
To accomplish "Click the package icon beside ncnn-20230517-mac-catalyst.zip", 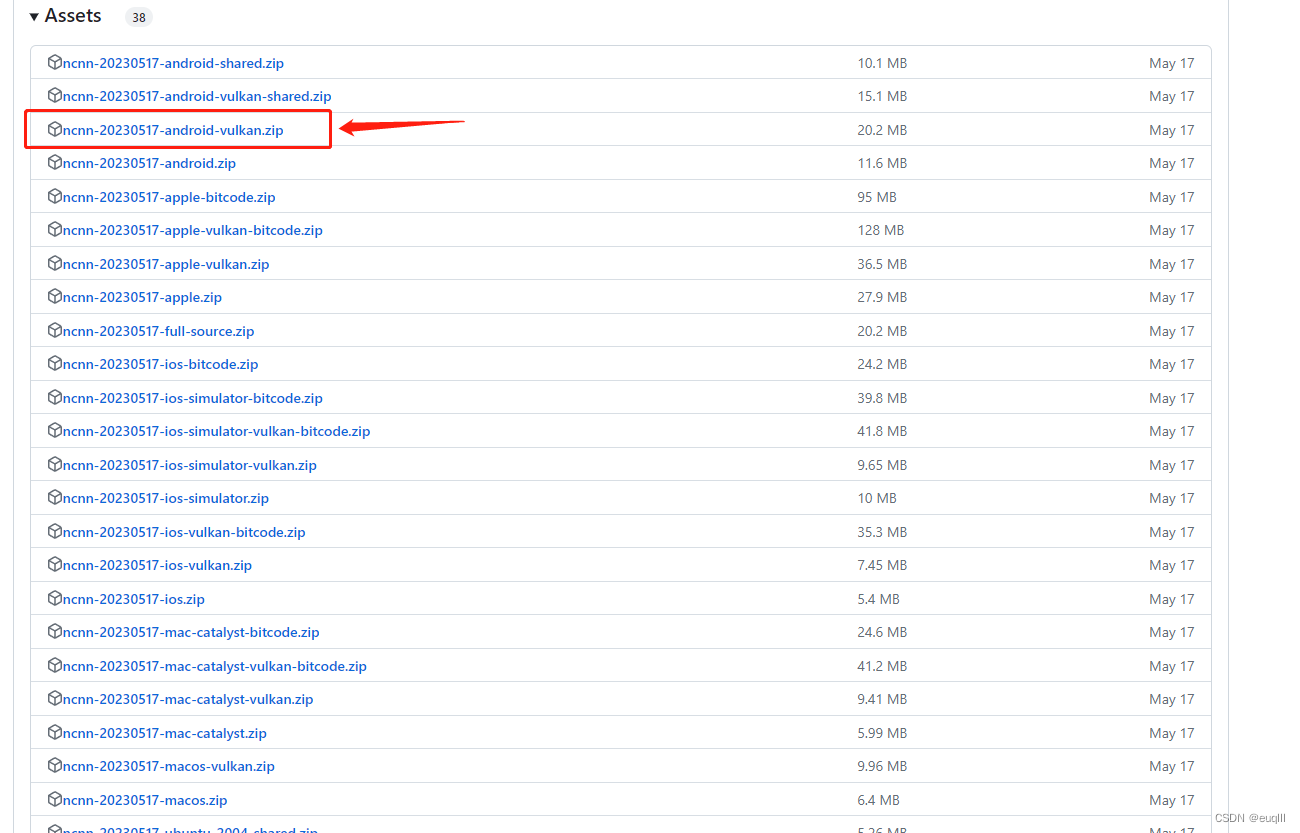I will [55, 733].
